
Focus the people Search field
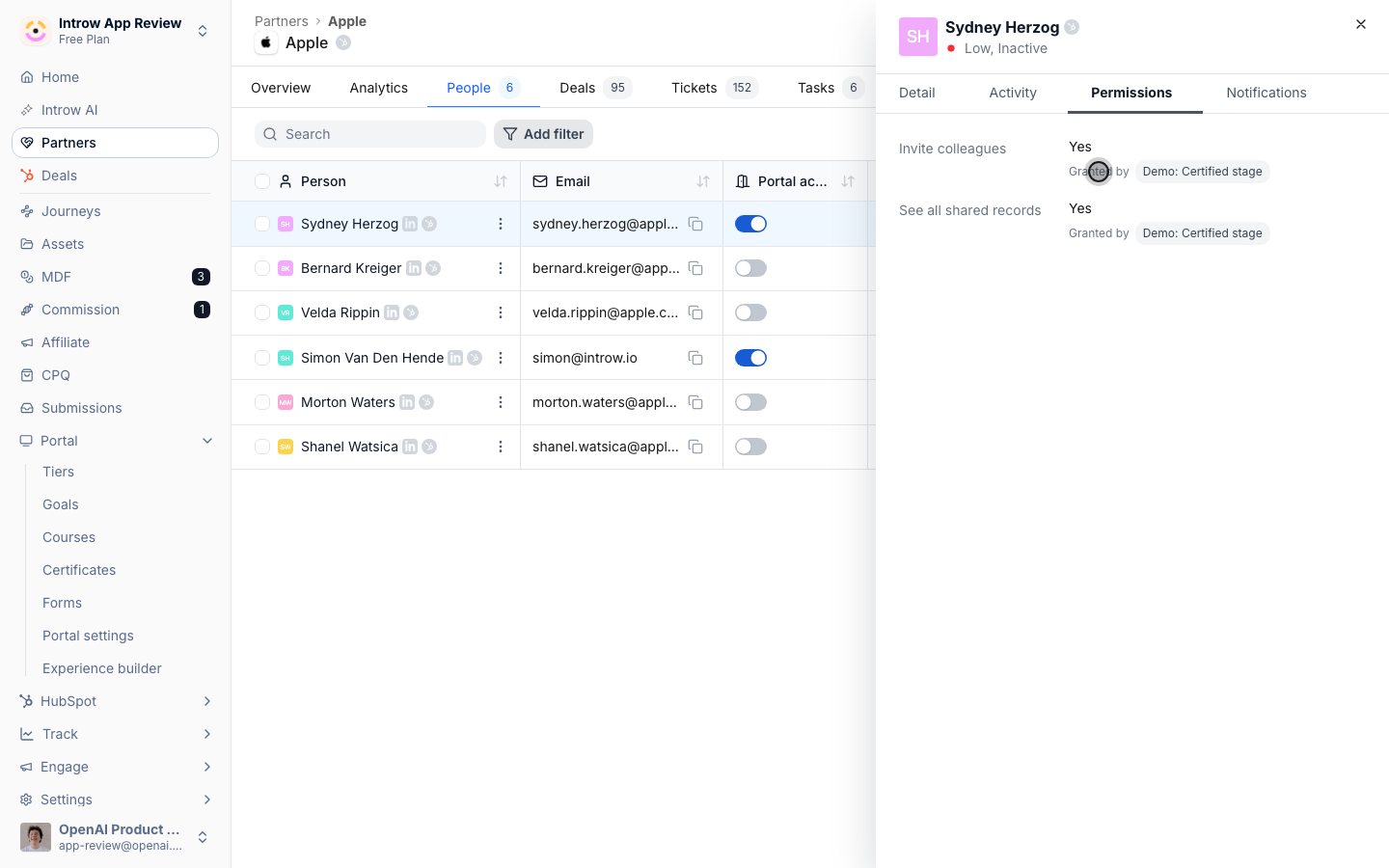coord(370,134)
